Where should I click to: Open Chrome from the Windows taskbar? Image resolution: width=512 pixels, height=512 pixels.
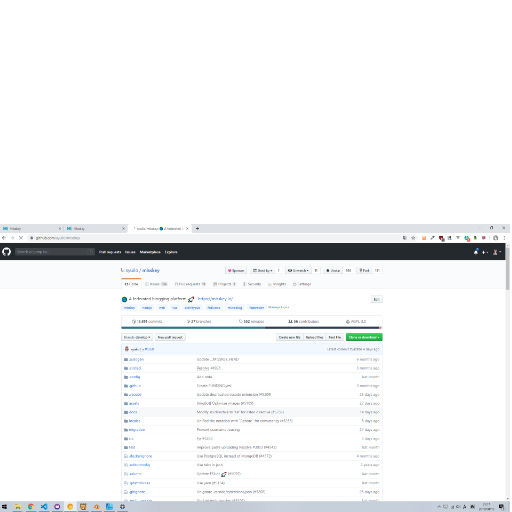coord(31,507)
